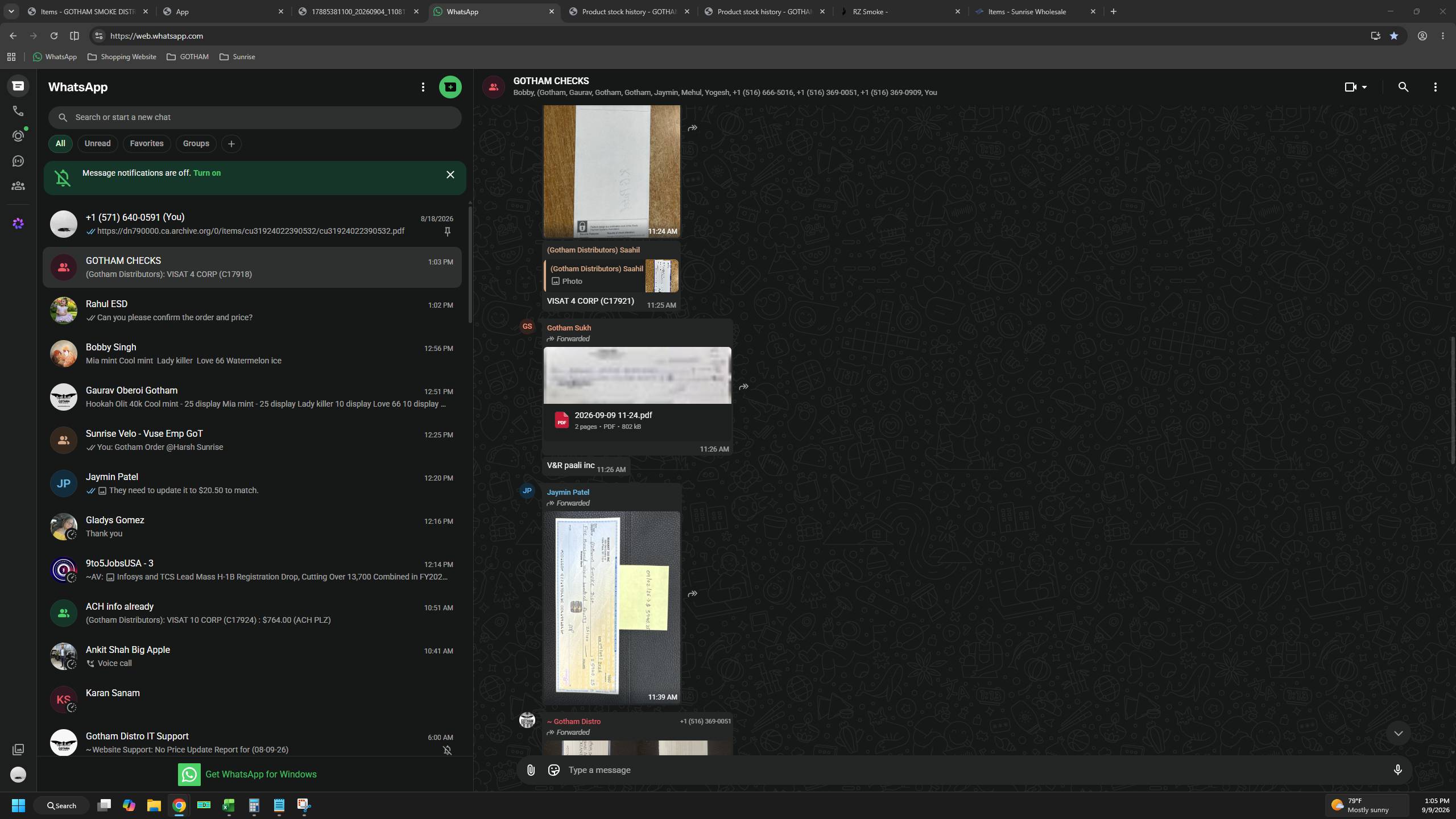Turn on message notifications
The width and height of the screenshot is (1456, 819).
207,173
